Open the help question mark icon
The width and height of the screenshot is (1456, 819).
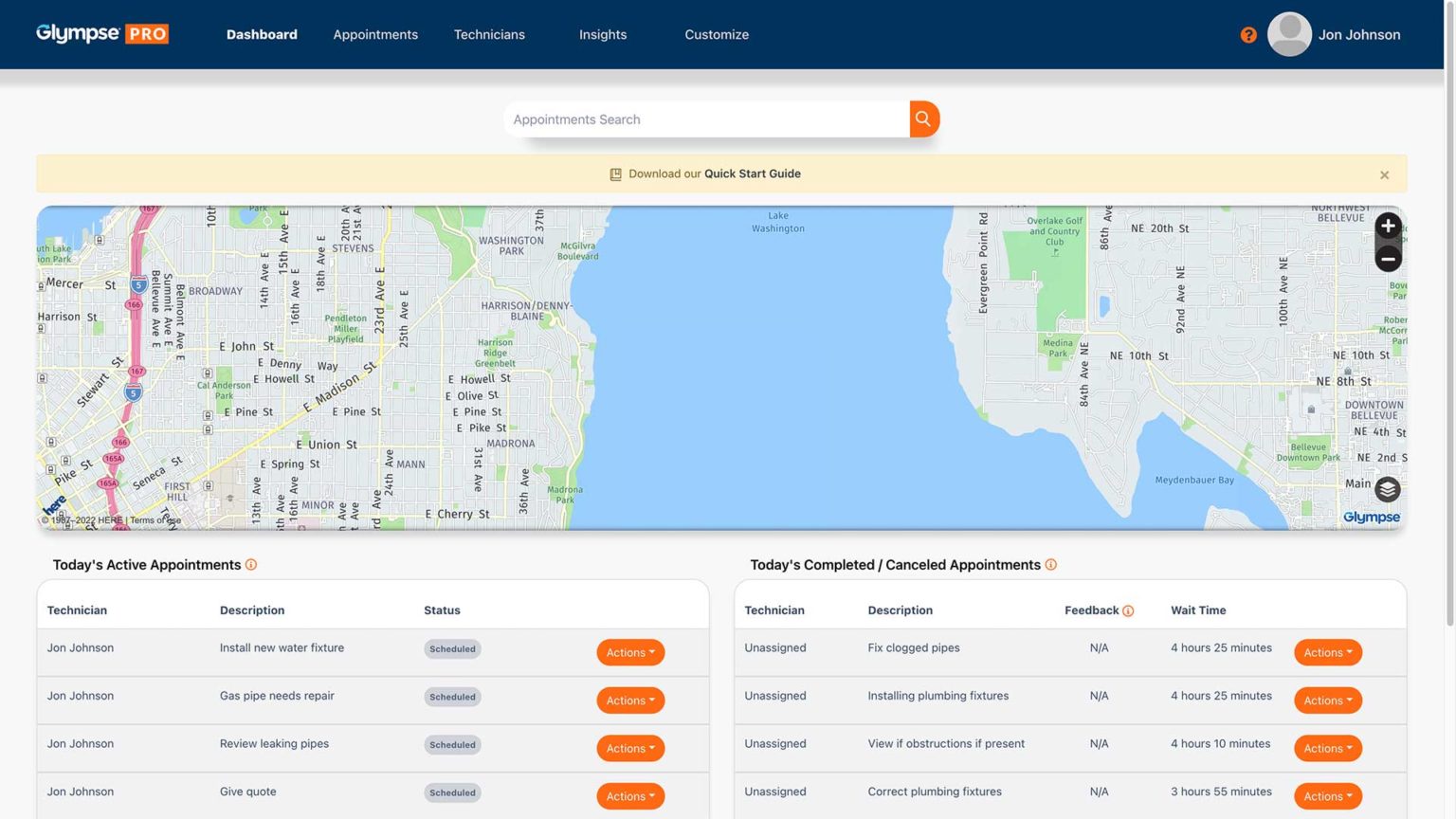pyautogui.click(x=1248, y=34)
